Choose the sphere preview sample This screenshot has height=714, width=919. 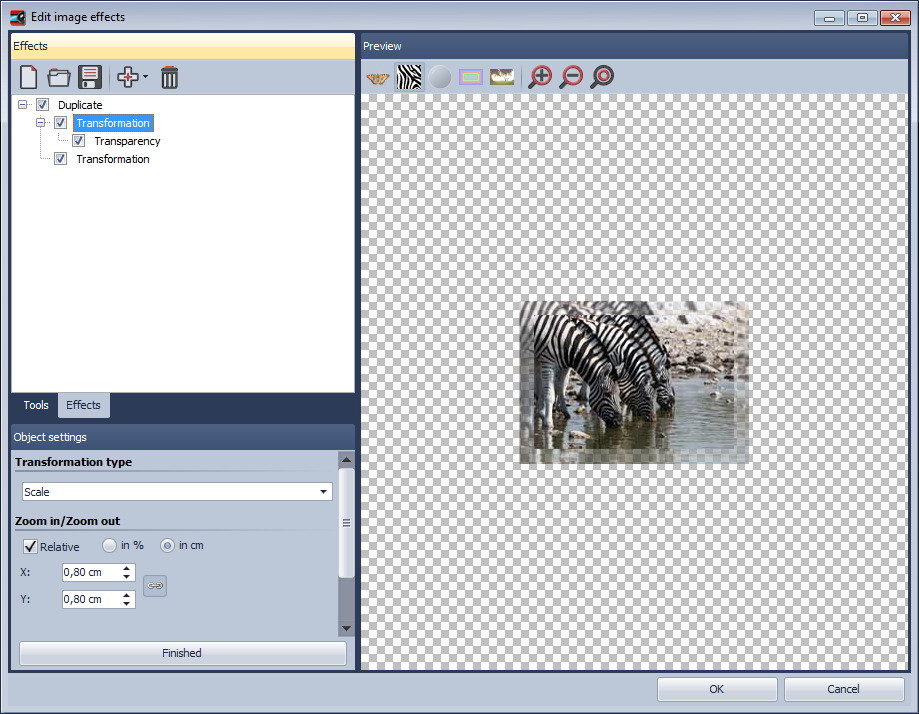[440, 77]
